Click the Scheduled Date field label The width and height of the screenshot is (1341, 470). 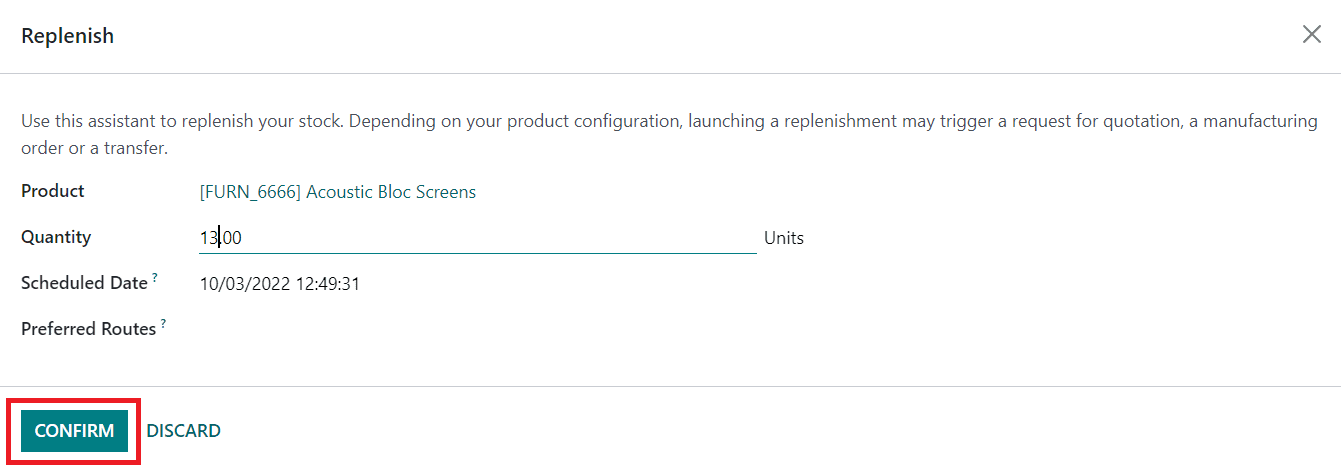[x=84, y=283]
